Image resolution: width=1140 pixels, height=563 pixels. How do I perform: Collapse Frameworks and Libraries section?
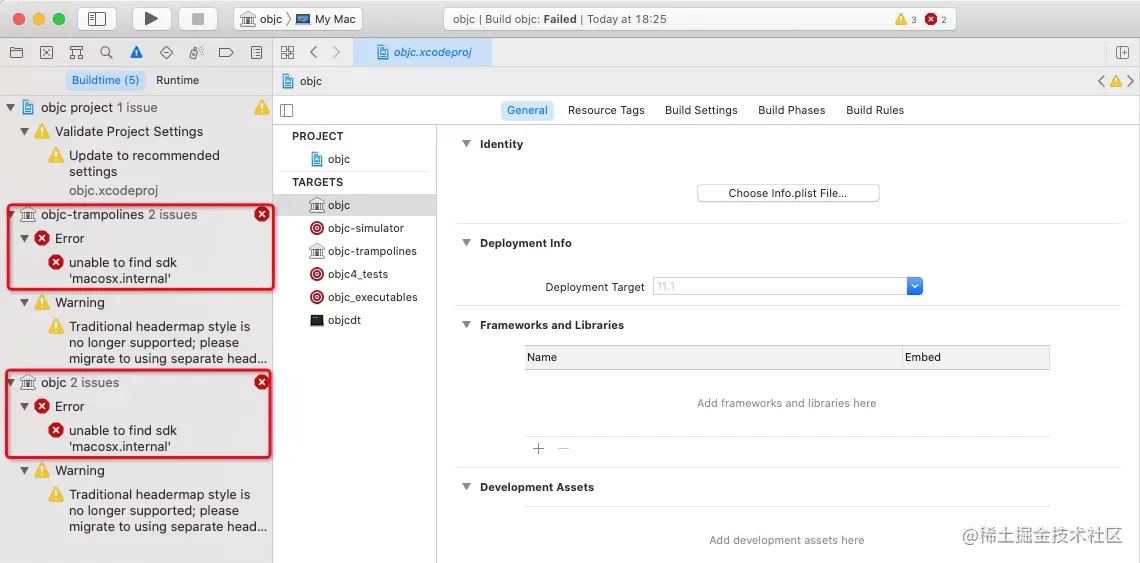pos(466,325)
